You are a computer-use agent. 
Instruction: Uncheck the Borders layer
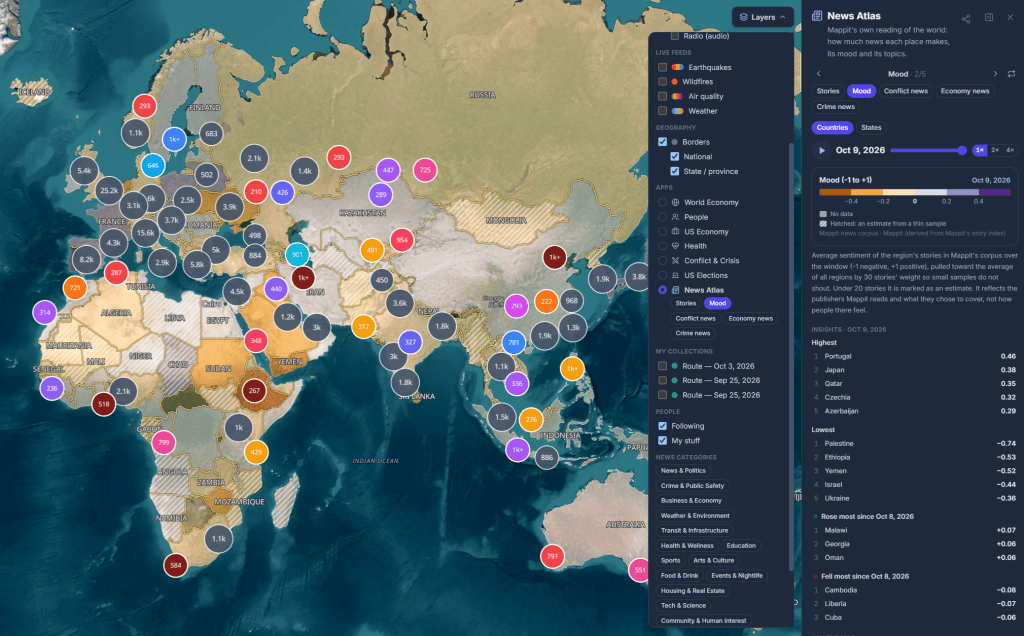(x=662, y=142)
